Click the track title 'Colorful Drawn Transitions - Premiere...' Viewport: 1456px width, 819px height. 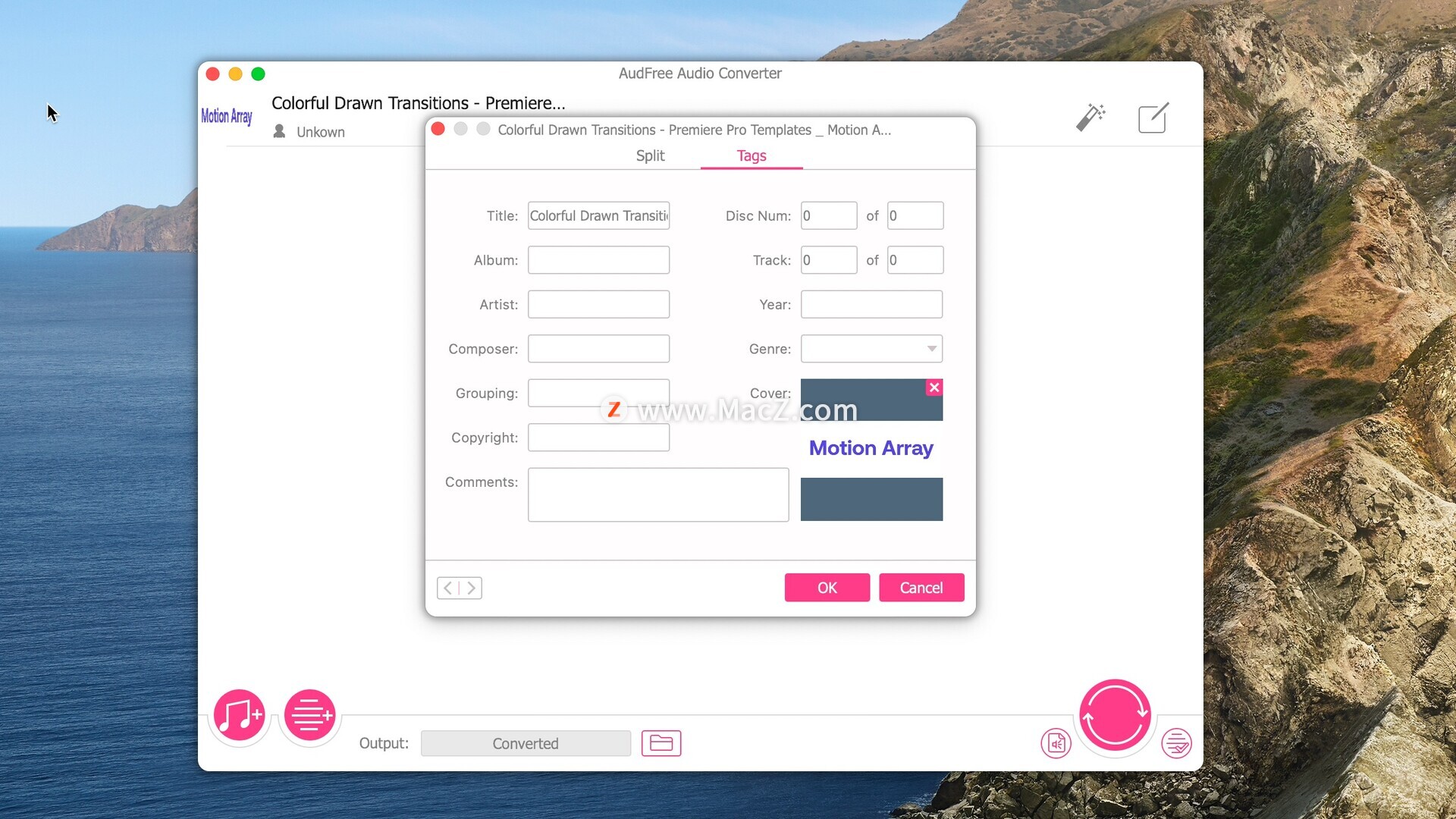(419, 103)
